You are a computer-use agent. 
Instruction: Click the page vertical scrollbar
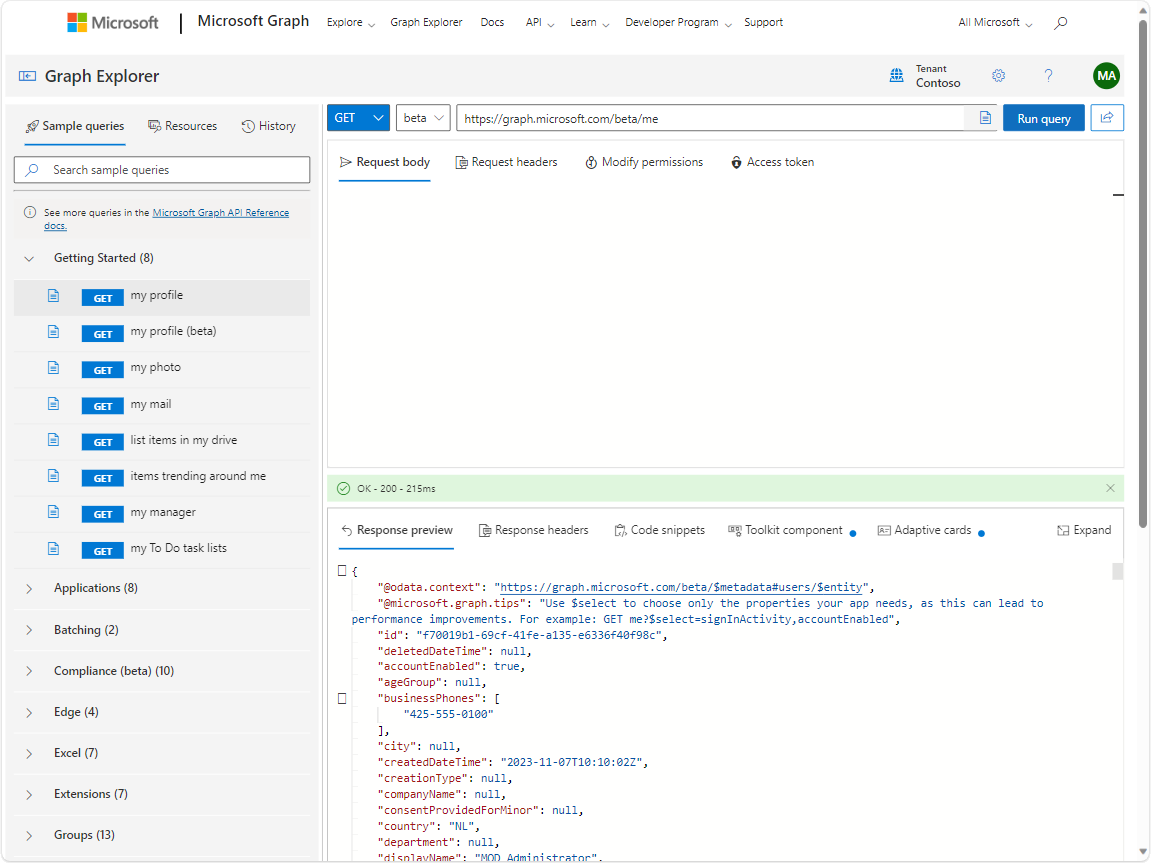(1143, 274)
